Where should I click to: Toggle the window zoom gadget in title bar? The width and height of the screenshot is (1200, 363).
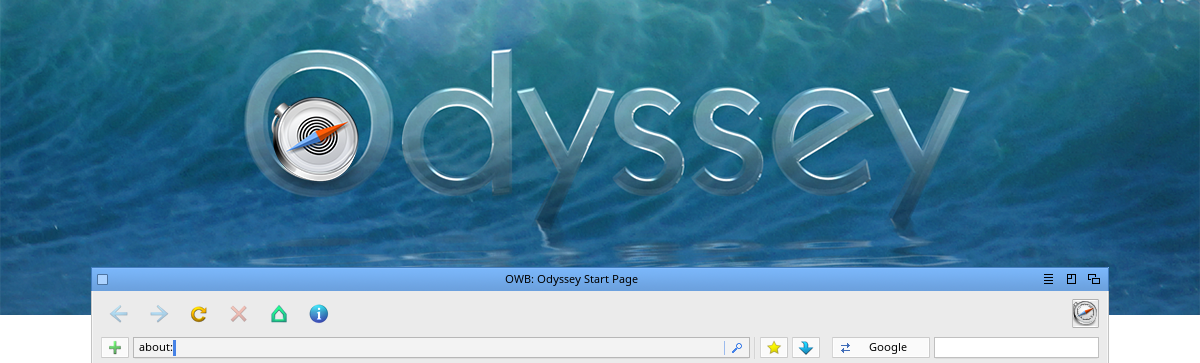coord(1071,279)
